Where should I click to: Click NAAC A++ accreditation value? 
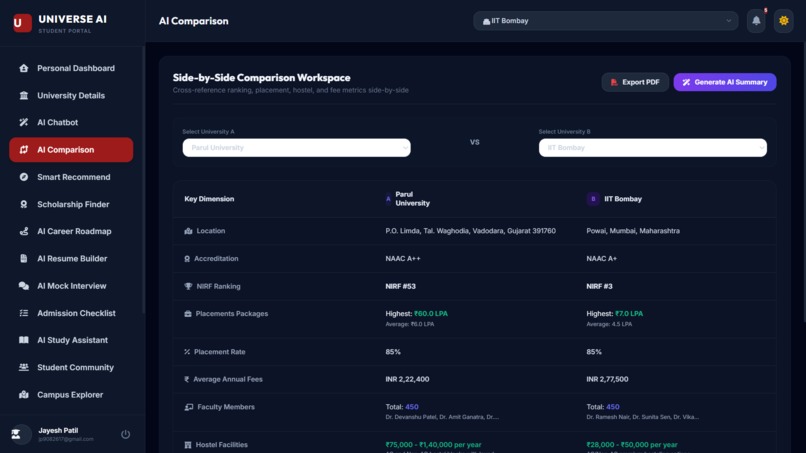point(403,259)
